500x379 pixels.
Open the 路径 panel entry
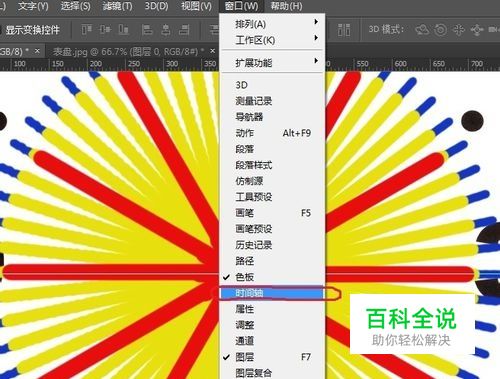tap(272, 261)
